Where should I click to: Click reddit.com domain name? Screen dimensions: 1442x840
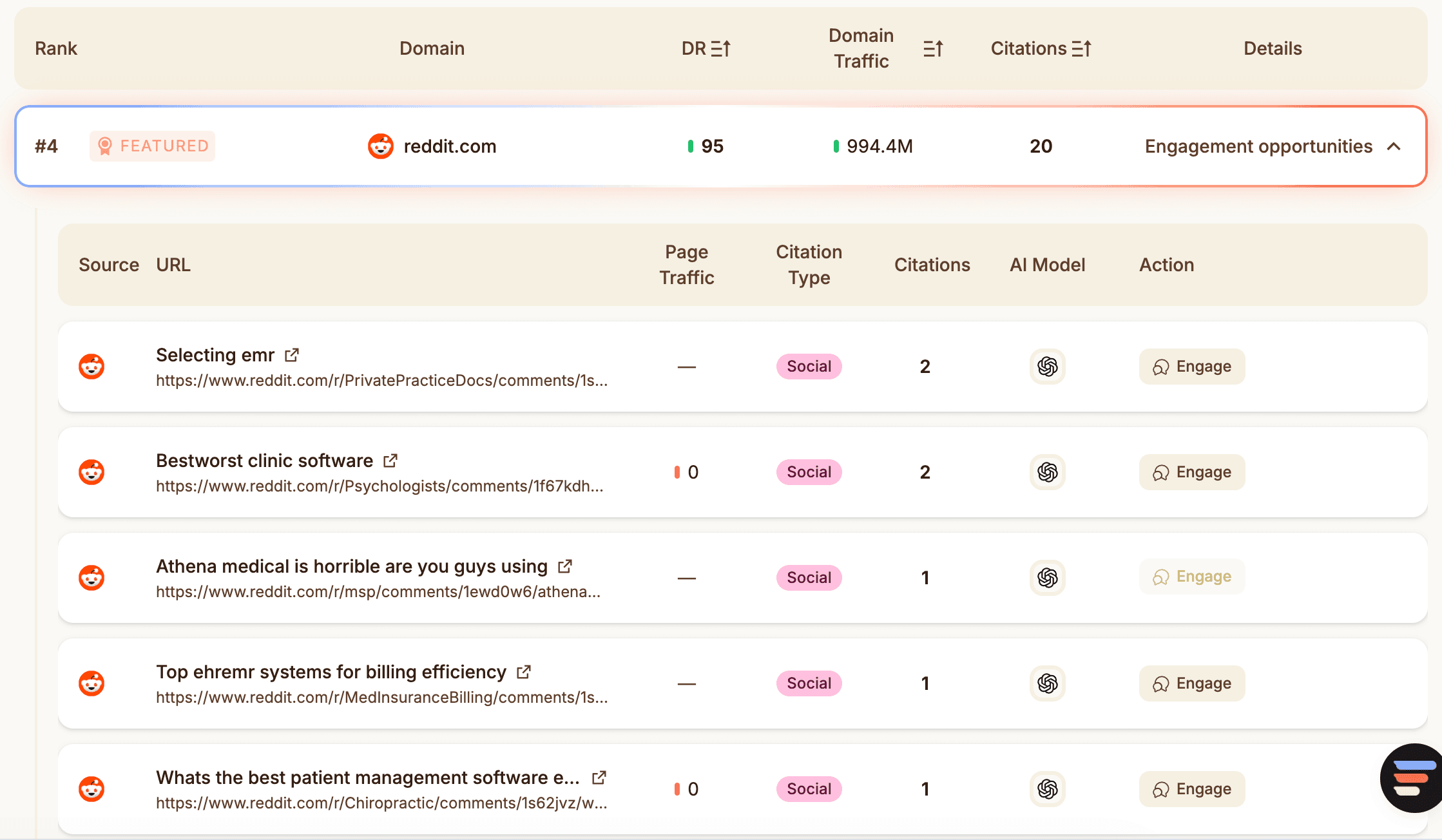click(x=450, y=146)
